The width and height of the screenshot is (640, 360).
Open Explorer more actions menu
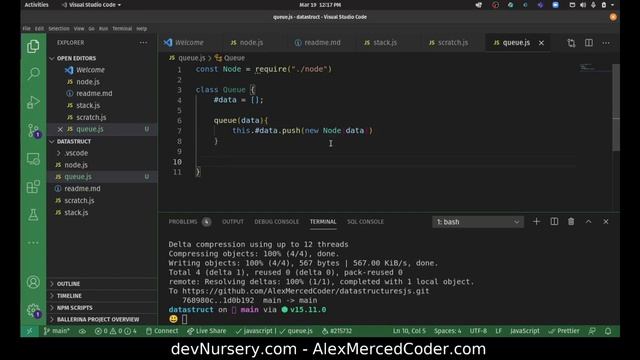(x=143, y=42)
